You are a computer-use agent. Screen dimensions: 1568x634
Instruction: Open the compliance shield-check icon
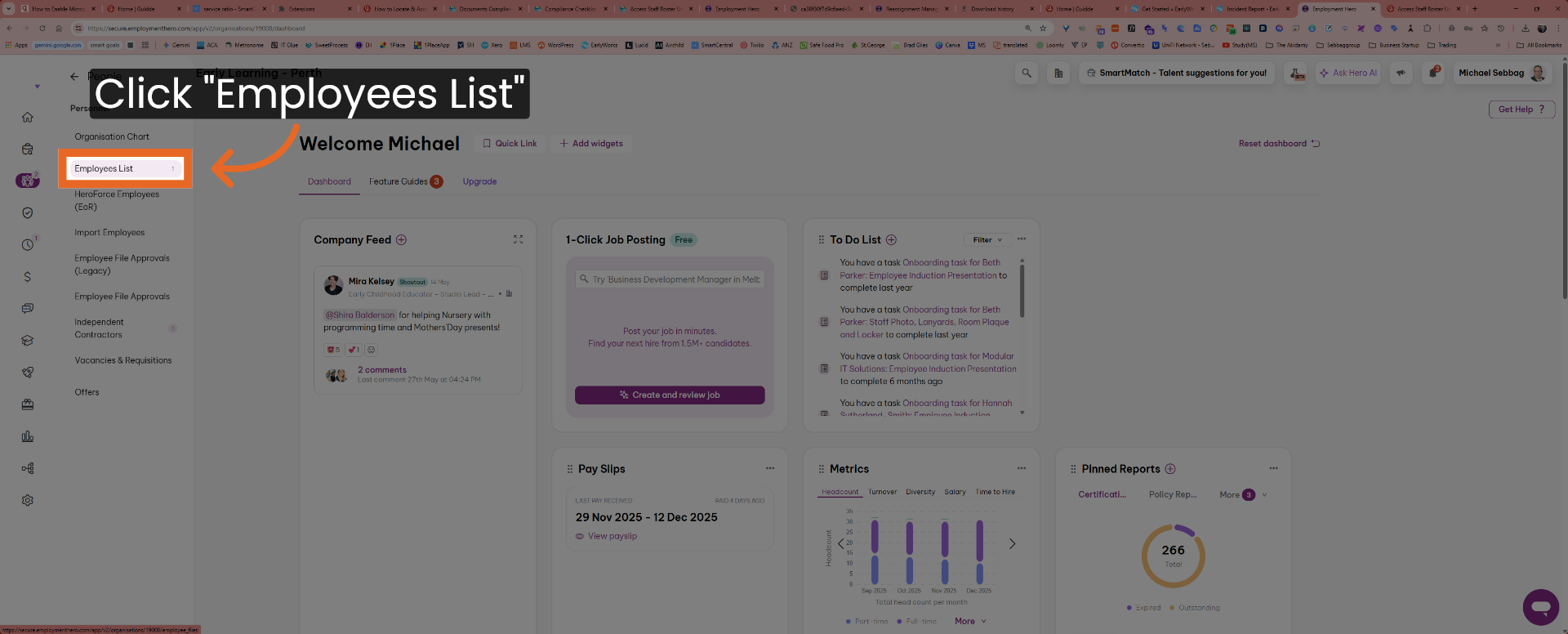pyautogui.click(x=28, y=212)
